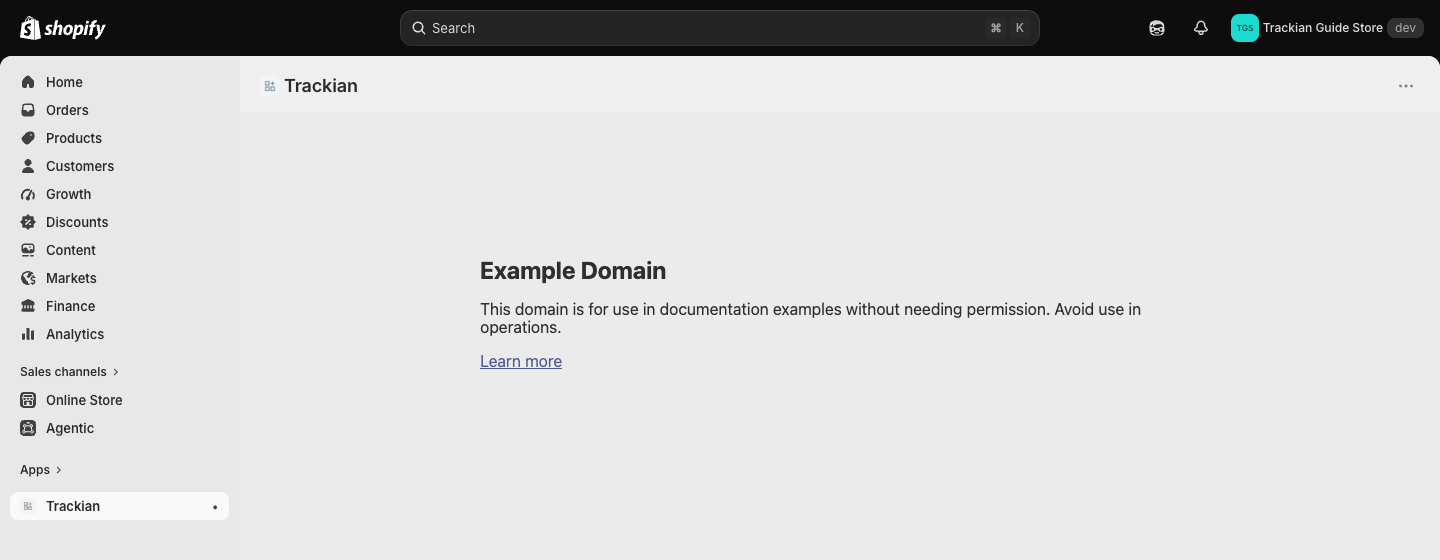Screen dimensions: 1440x560
Task: Open Growth in the sidebar
Action: point(120,194)
